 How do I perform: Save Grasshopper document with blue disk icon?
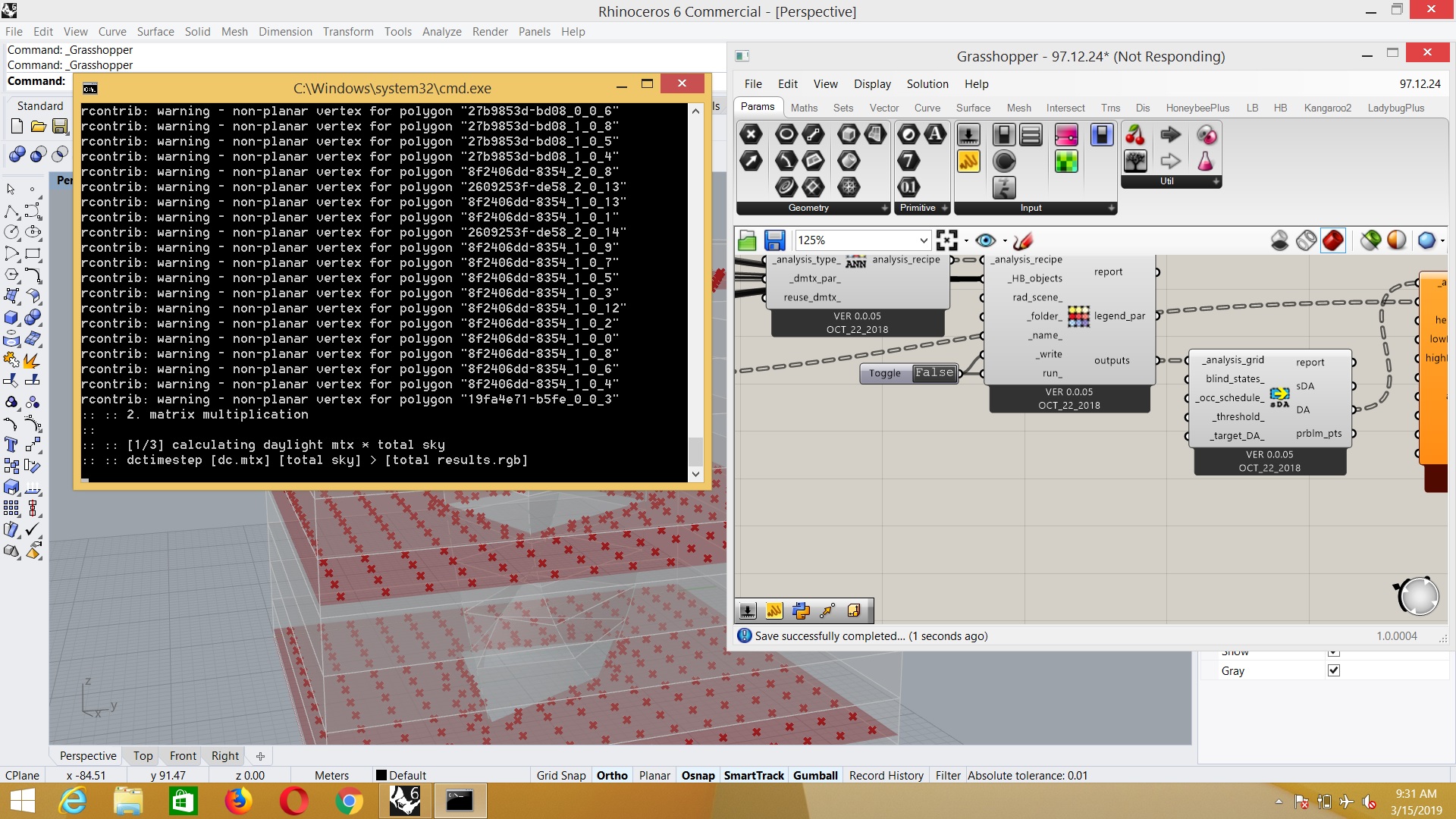point(774,240)
